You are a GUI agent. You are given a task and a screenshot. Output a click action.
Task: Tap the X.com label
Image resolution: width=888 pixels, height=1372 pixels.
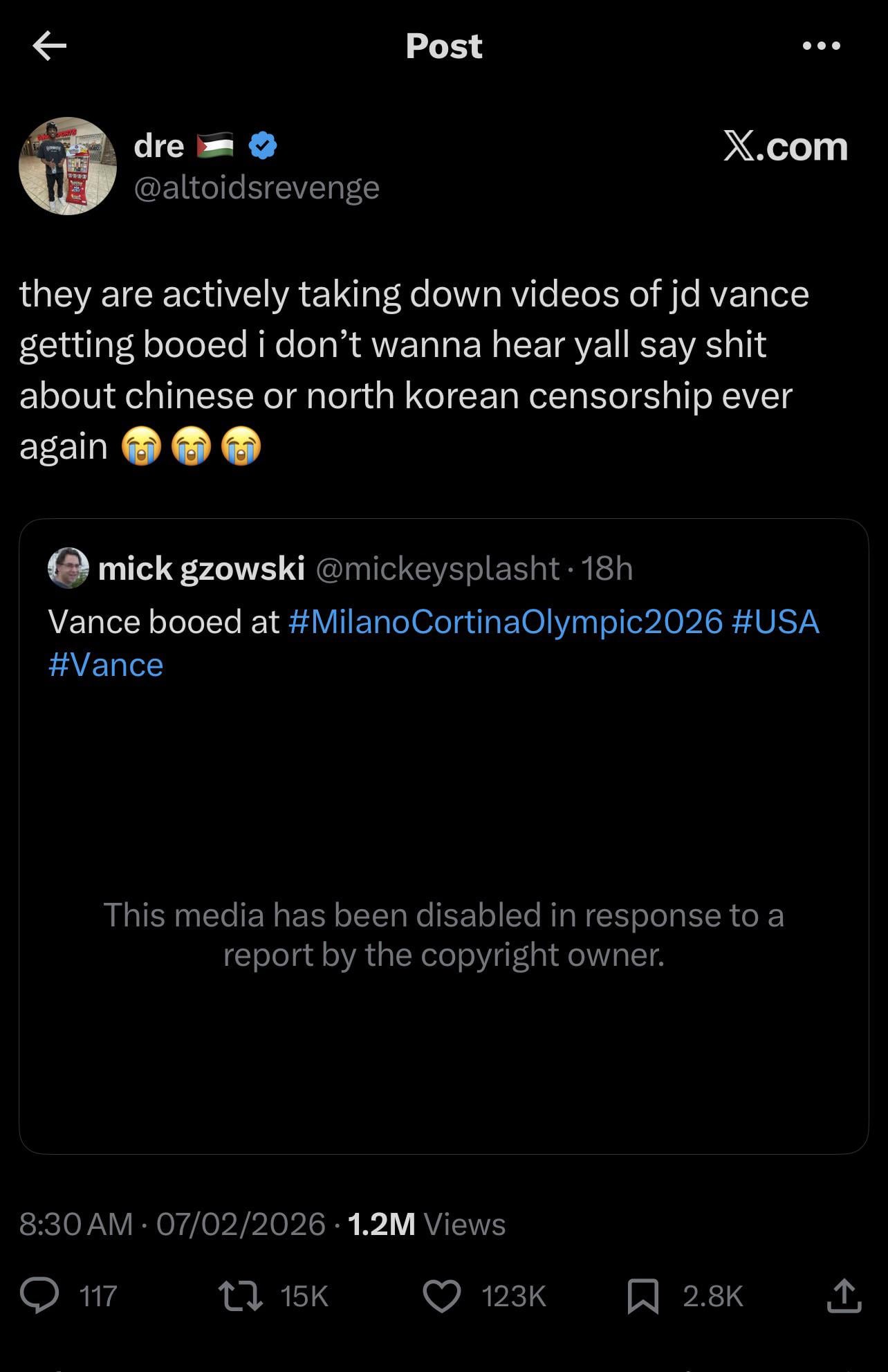point(786,147)
